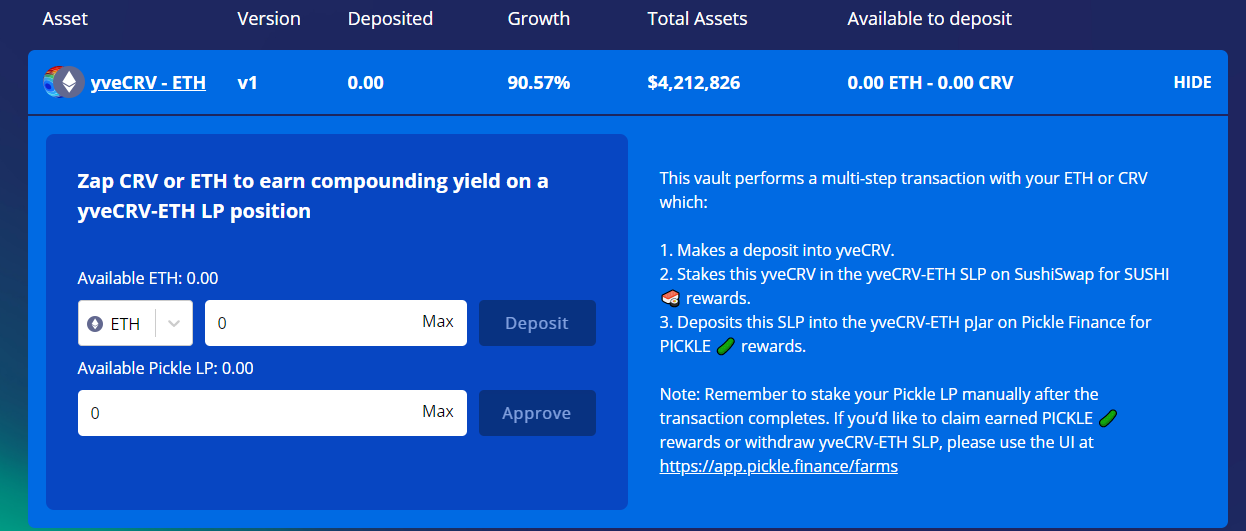The width and height of the screenshot is (1246, 531).
Task: Click the Growth column header
Action: click(539, 19)
